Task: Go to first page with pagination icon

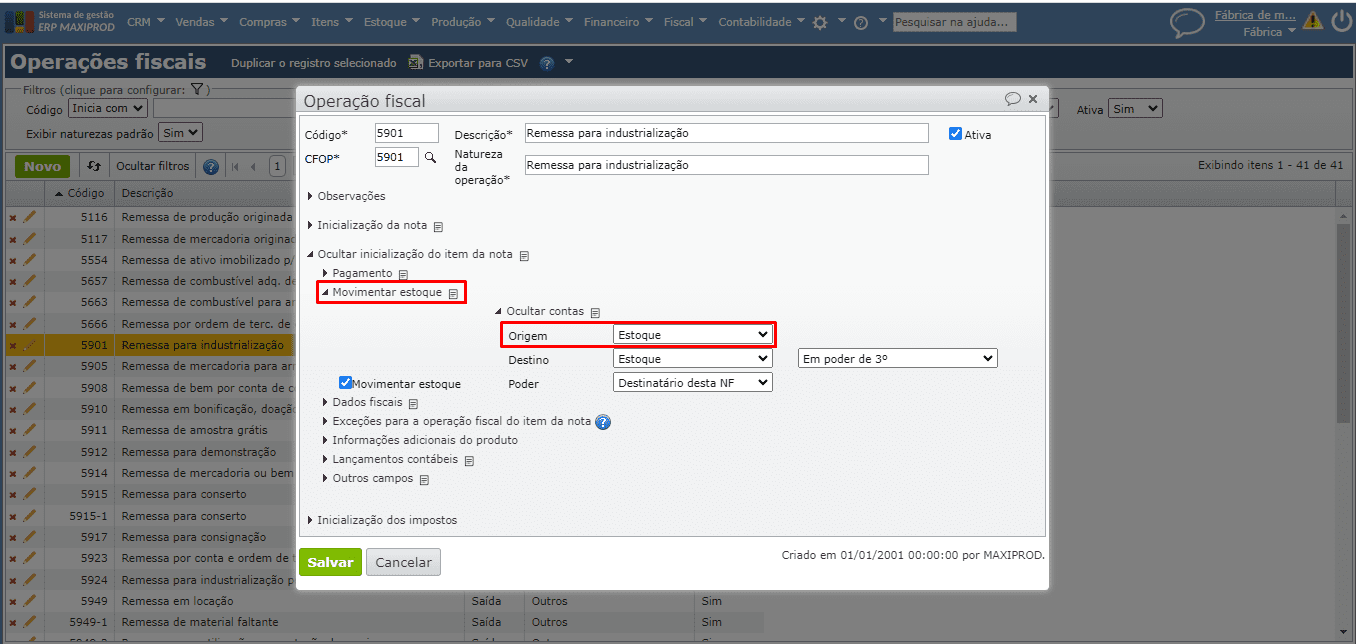Action: pyautogui.click(x=235, y=167)
